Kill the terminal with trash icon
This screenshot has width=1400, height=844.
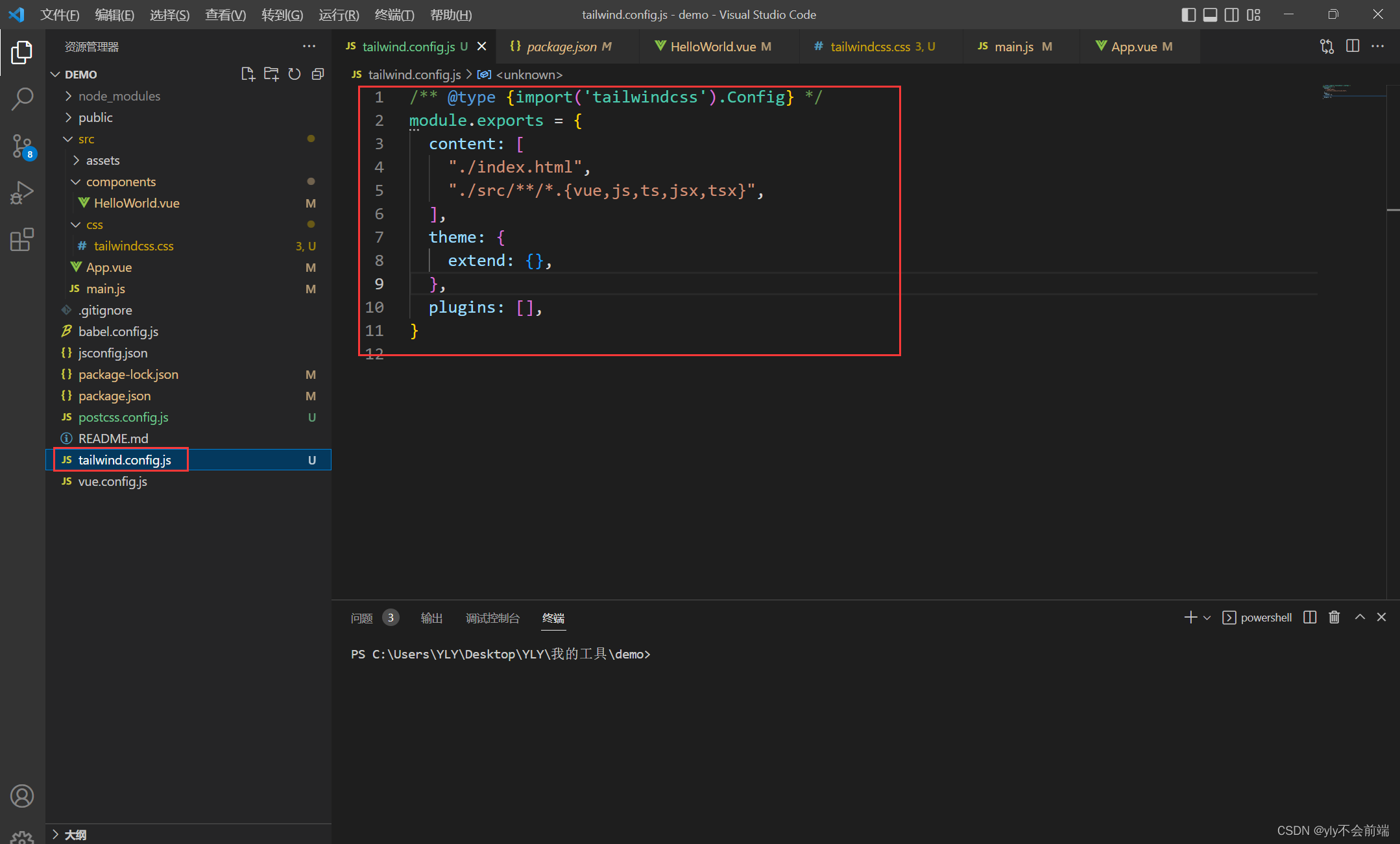tap(1334, 617)
